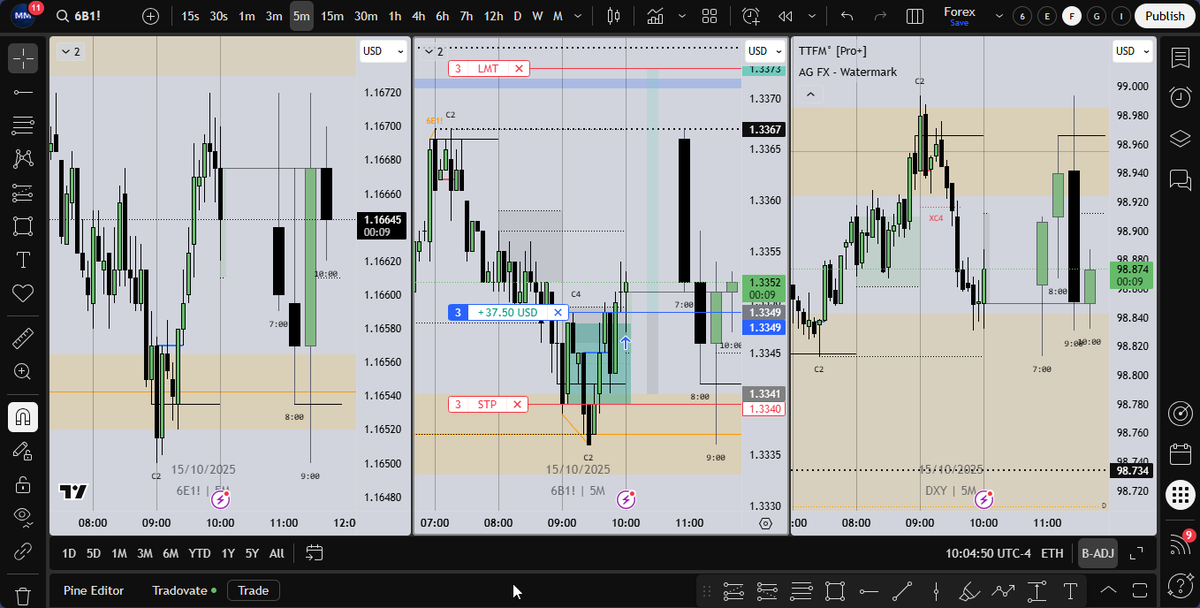
Task: Switch to layout shortcut F
Action: tap(1072, 16)
